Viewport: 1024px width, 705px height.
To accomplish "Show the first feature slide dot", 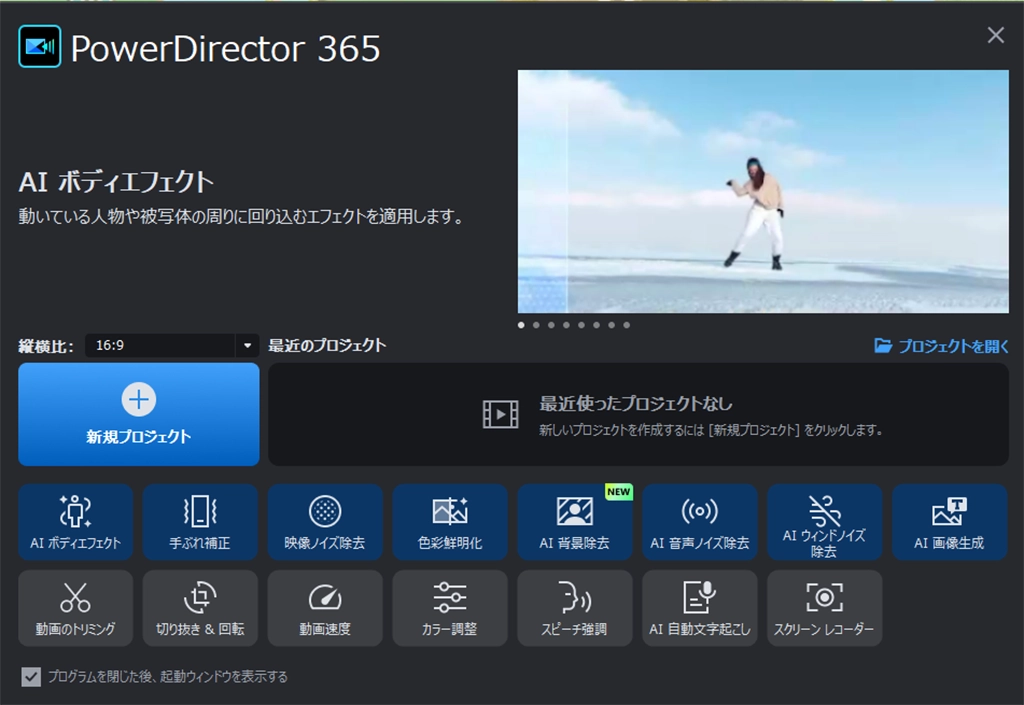I will (521, 325).
